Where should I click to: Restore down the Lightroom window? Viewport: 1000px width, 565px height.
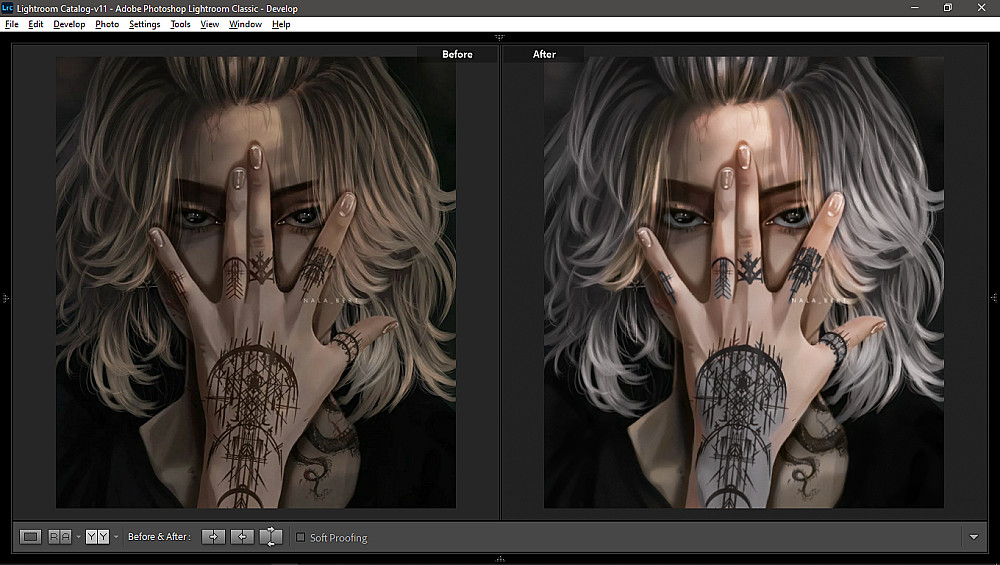click(x=948, y=8)
